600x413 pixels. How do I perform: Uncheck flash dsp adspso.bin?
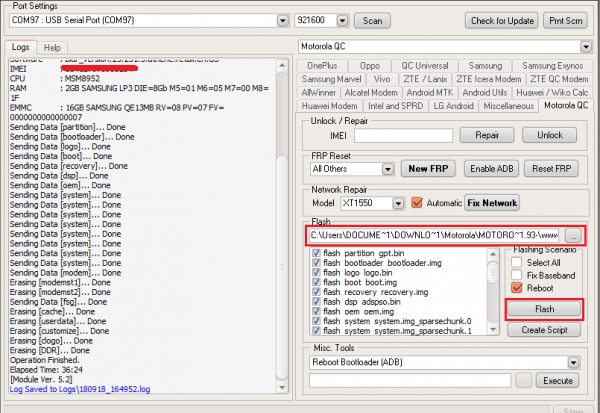pyautogui.click(x=316, y=302)
